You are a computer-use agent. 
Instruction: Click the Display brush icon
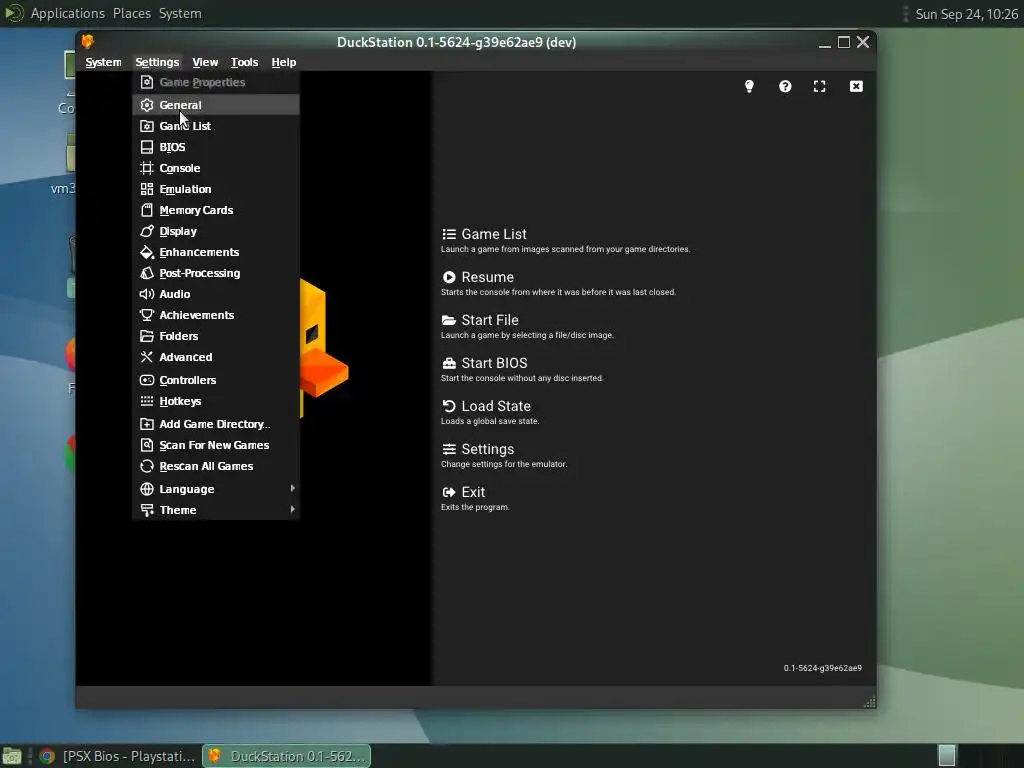point(147,231)
